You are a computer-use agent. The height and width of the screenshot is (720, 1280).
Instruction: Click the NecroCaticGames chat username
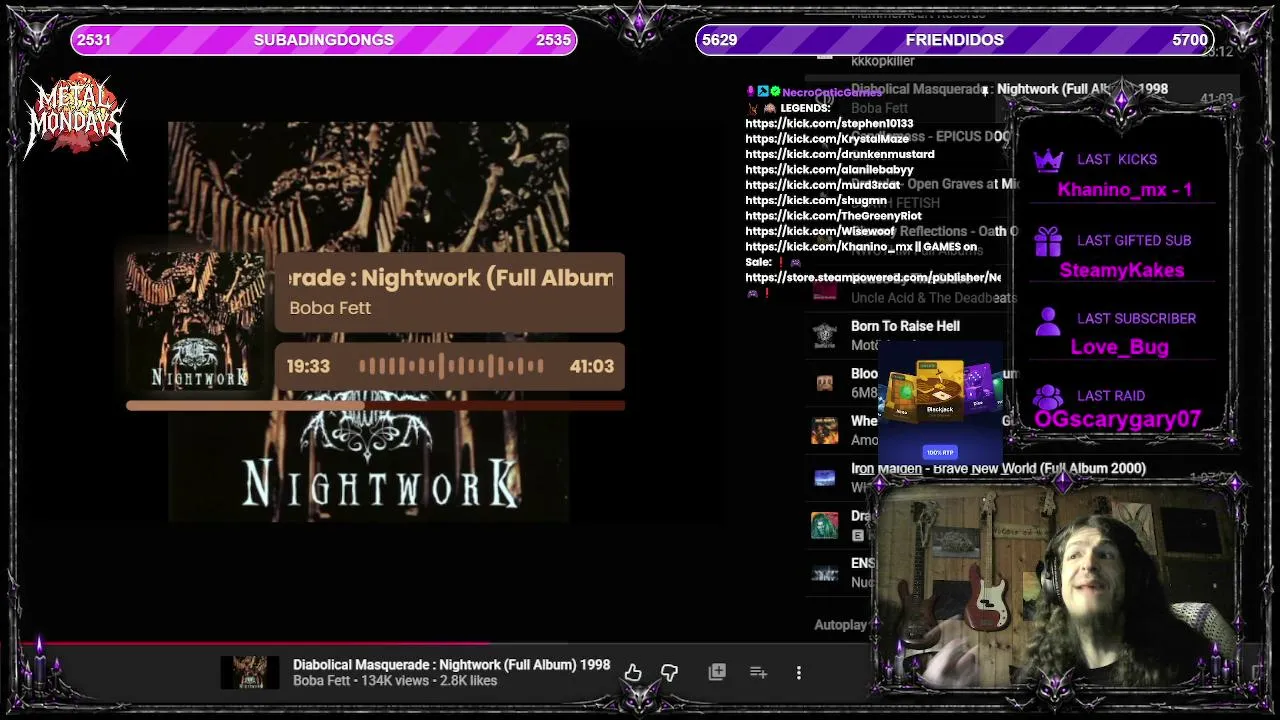point(832,92)
